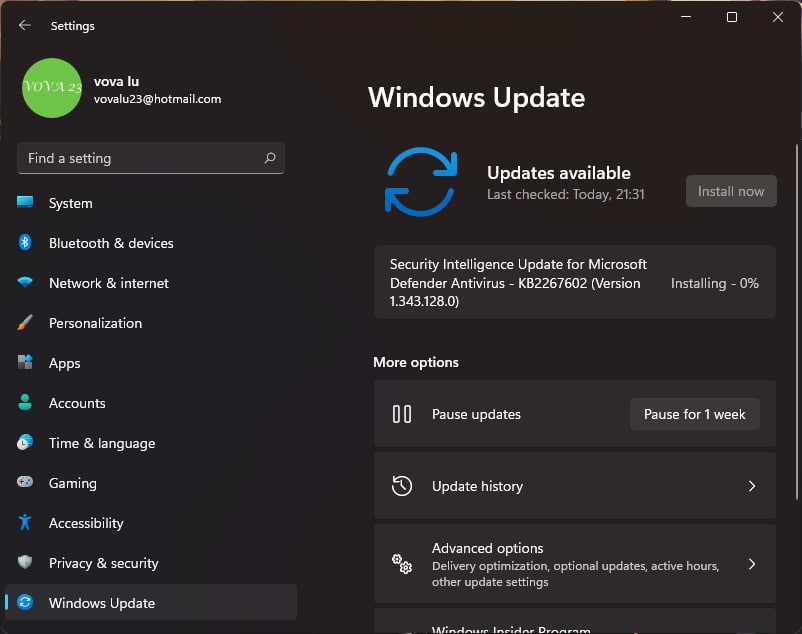Viewport: 802px width, 634px height.
Task: Click the Windows Update sidebar icon
Action: point(25,602)
